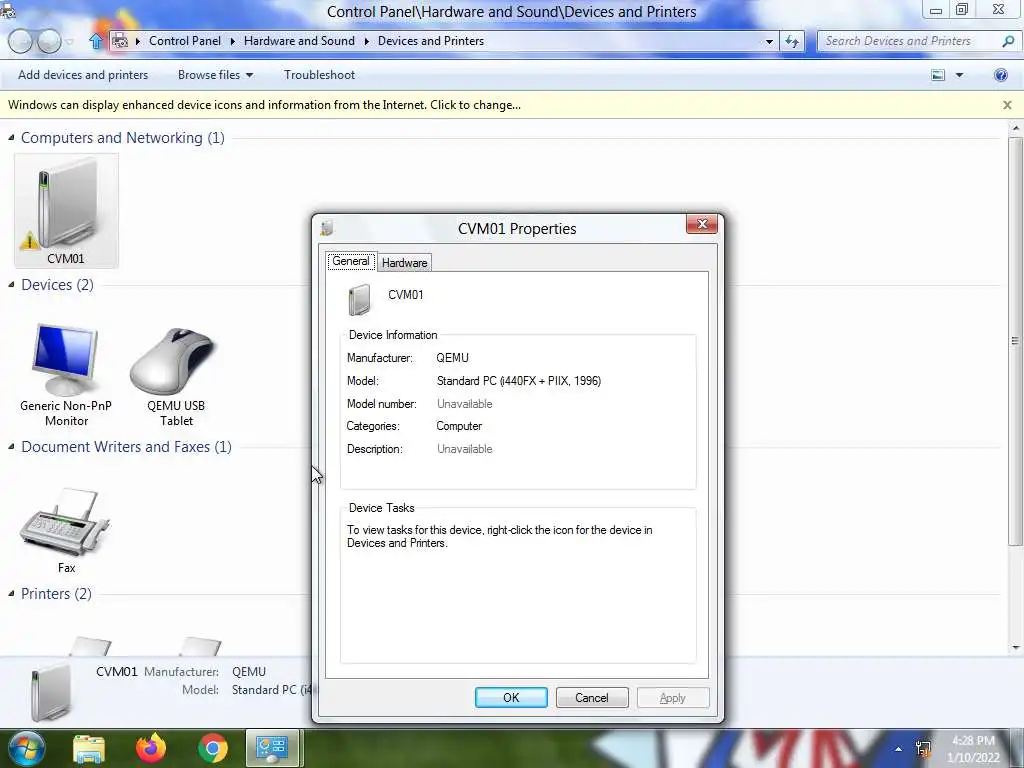The height and width of the screenshot is (768, 1024).
Task: Switch to the Hardware tab
Action: tap(404, 263)
